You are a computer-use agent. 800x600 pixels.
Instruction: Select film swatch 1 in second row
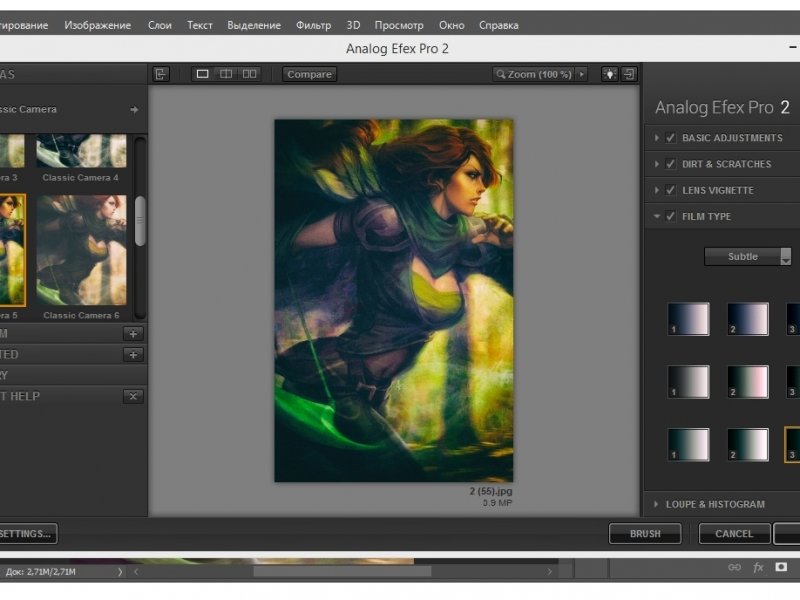point(688,382)
